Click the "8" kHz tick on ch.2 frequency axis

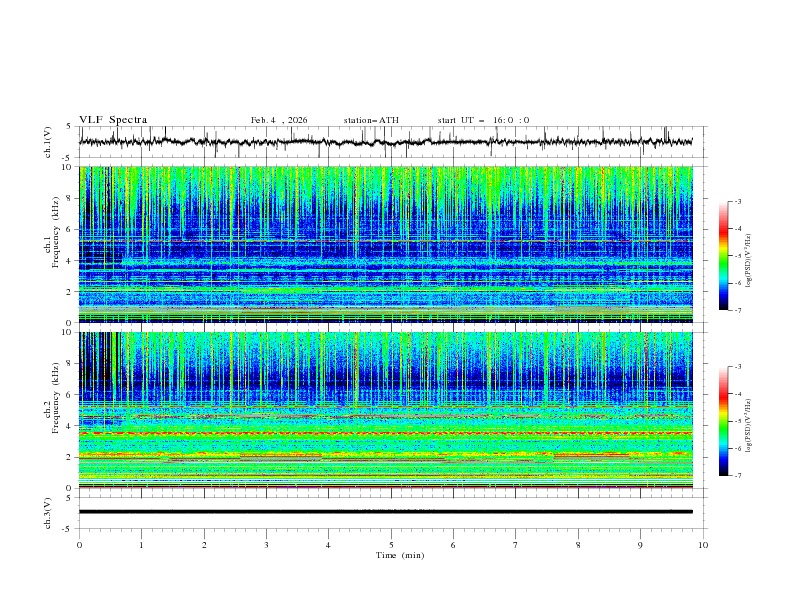(70, 364)
